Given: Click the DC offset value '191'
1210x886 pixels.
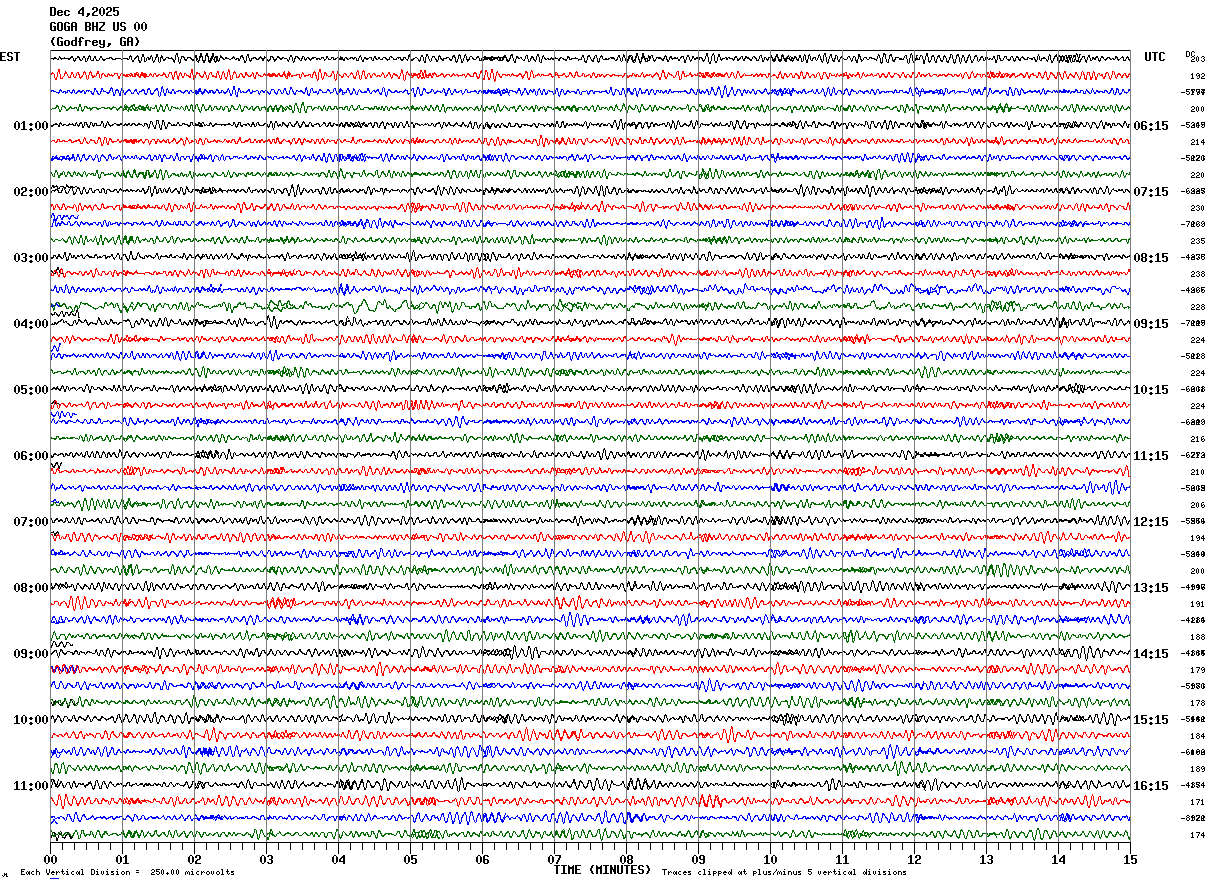Looking at the screenshot, I should pyautogui.click(x=1197, y=604).
